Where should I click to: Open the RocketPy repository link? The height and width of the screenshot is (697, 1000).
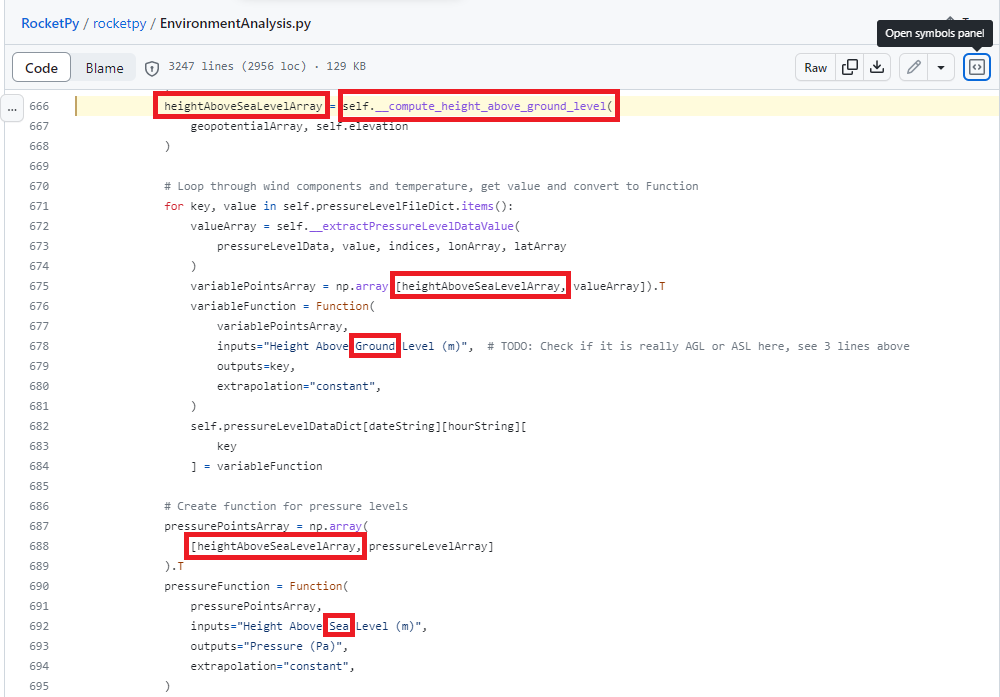coord(50,22)
